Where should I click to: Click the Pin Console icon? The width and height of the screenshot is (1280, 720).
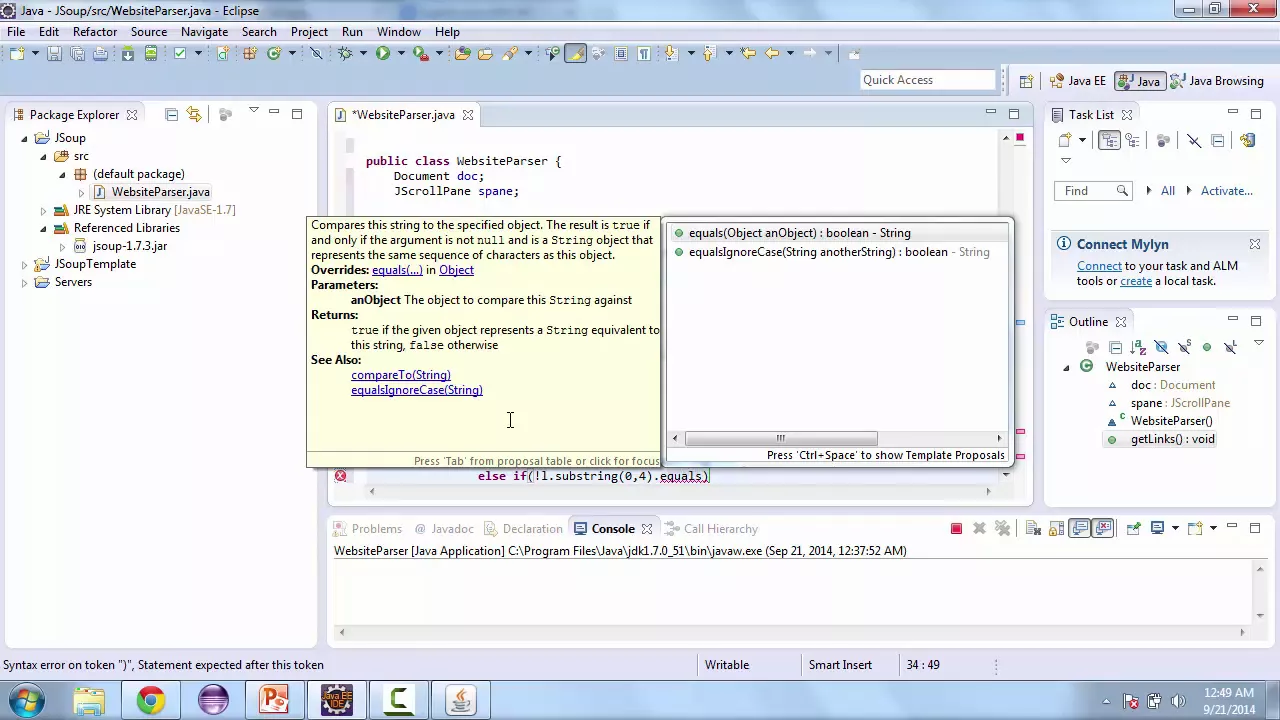click(x=1133, y=528)
